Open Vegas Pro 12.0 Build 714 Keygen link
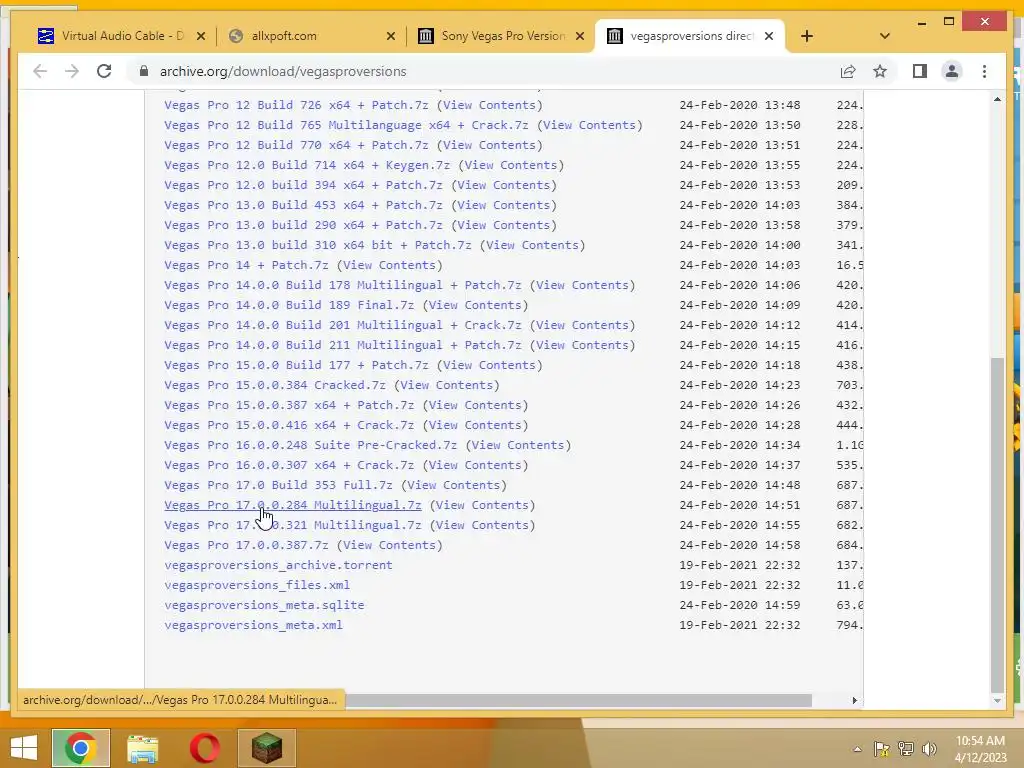Image resolution: width=1024 pixels, height=768 pixels. (307, 165)
